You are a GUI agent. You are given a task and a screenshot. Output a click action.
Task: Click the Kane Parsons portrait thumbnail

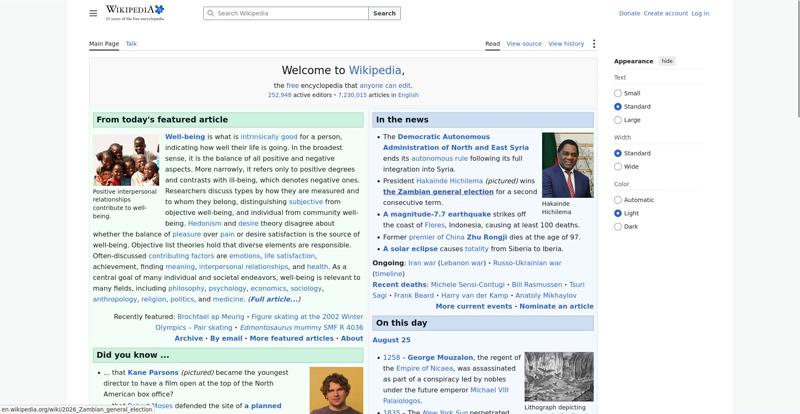[336, 390]
